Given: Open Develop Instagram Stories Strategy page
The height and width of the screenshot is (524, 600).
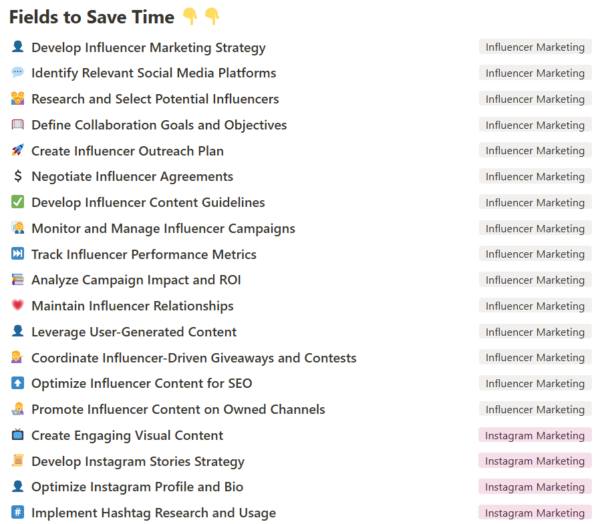Looking at the screenshot, I should [138, 461].
